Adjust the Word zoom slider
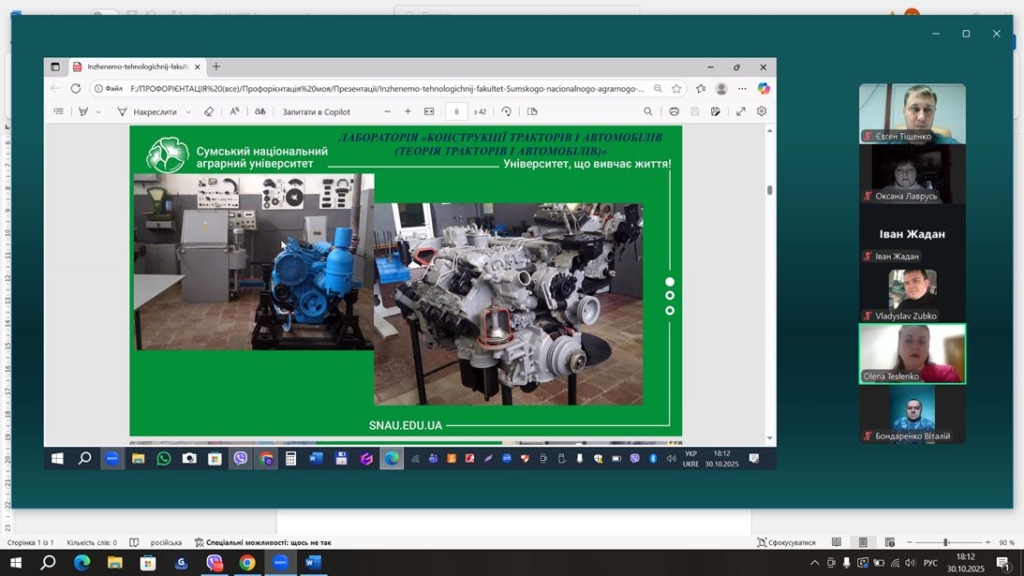The image size is (1024, 576). click(x=945, y=542)
